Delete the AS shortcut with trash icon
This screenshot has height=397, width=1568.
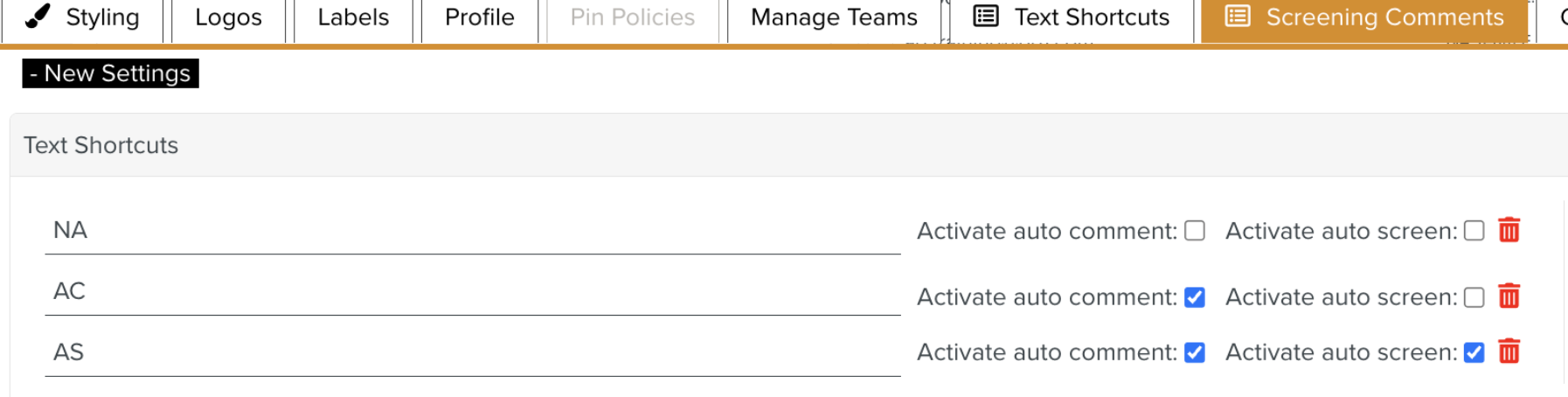click(x=1509, y=352)
